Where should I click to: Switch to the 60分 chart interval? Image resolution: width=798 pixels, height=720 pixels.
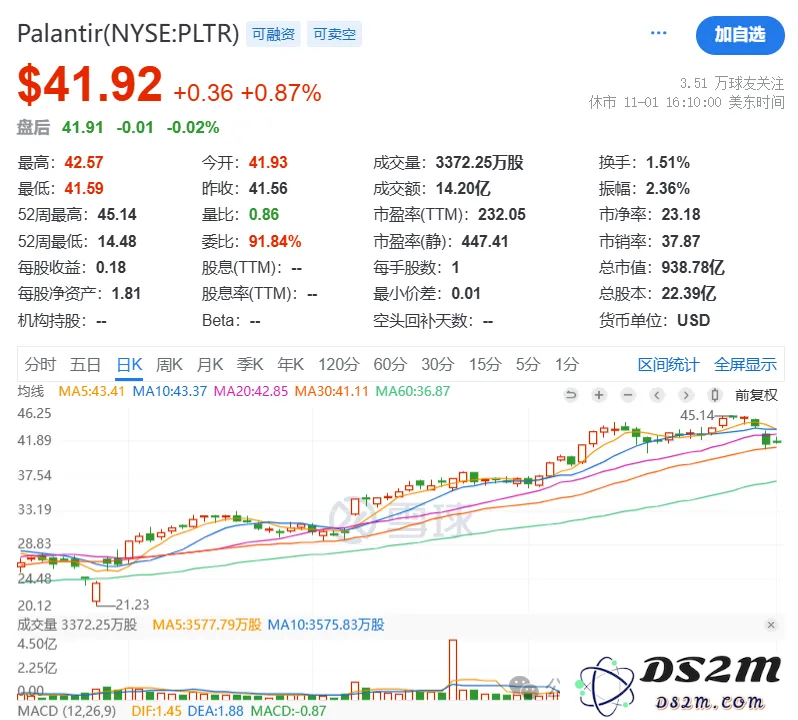click(390, 364)
